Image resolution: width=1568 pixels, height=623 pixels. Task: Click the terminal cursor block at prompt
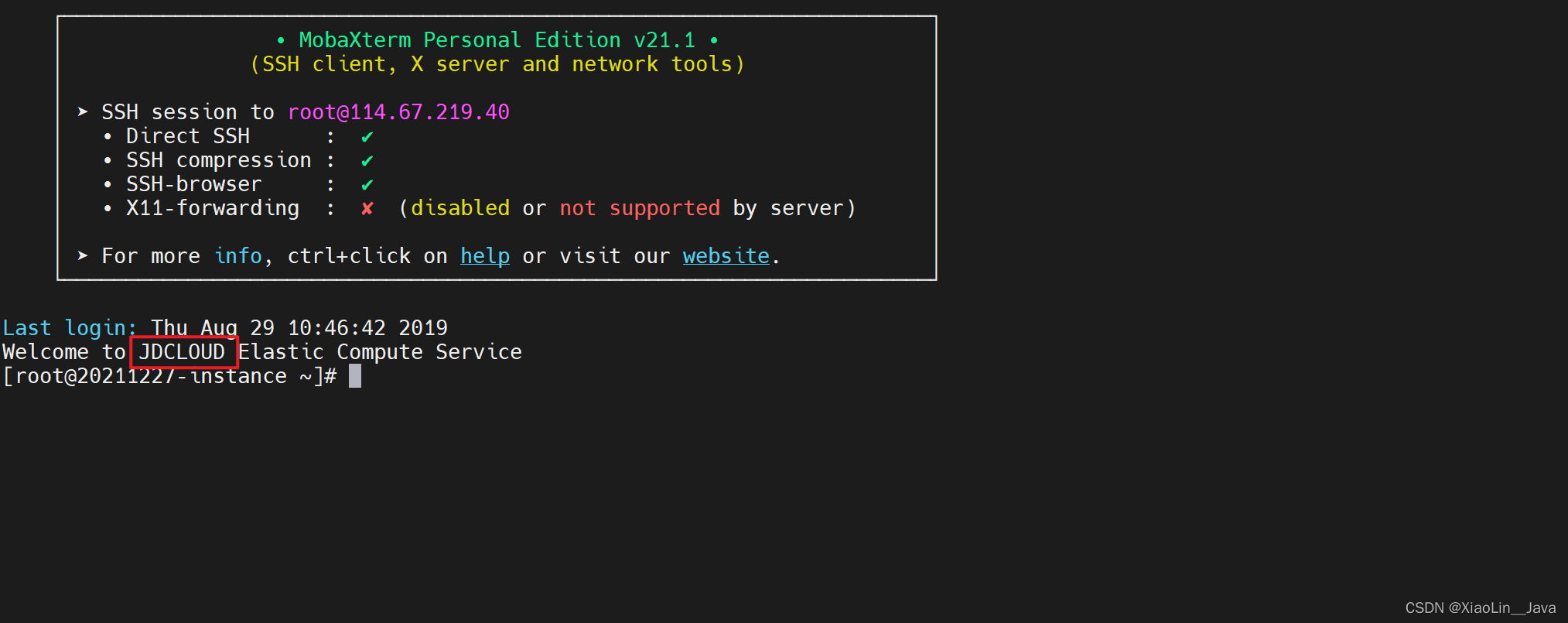[355, 376]
